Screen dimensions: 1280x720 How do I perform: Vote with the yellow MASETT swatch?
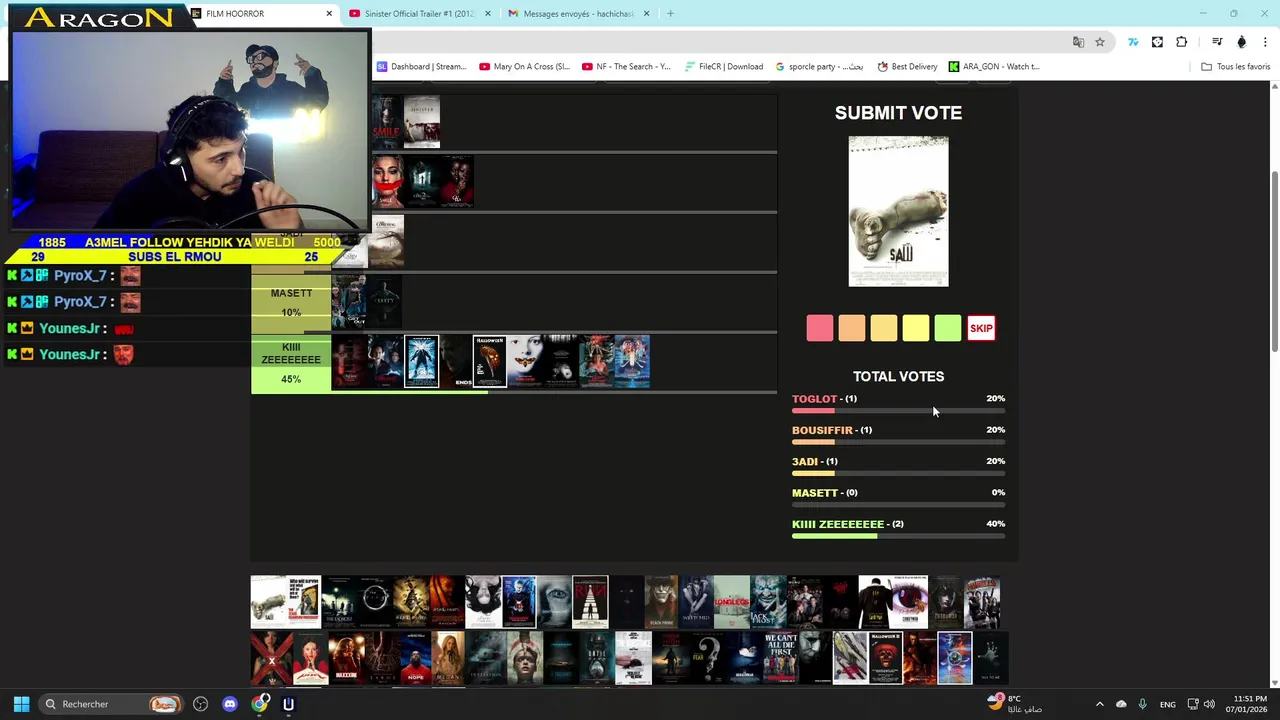tap(916, 328)
